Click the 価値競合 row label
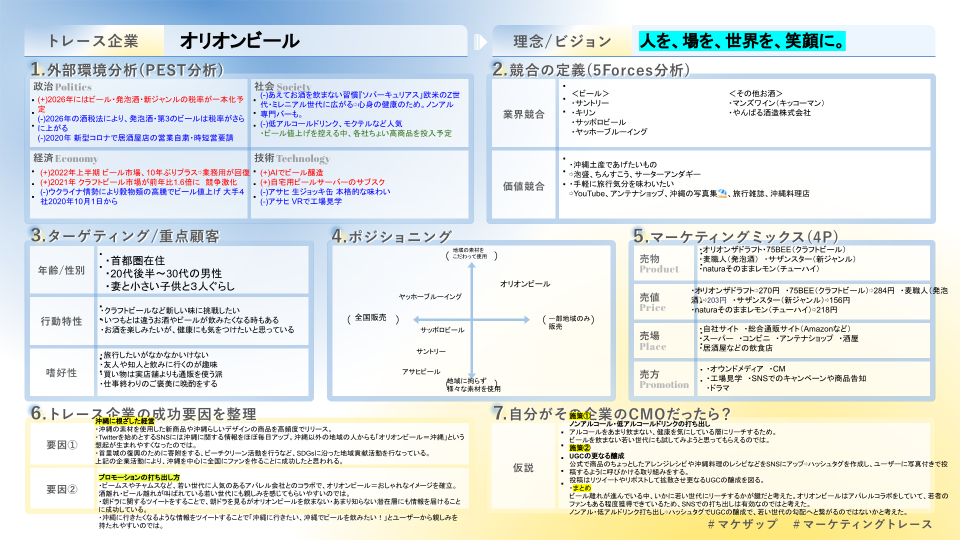The width and height of the screenshot is (960, 540). (x=523, y=185)
